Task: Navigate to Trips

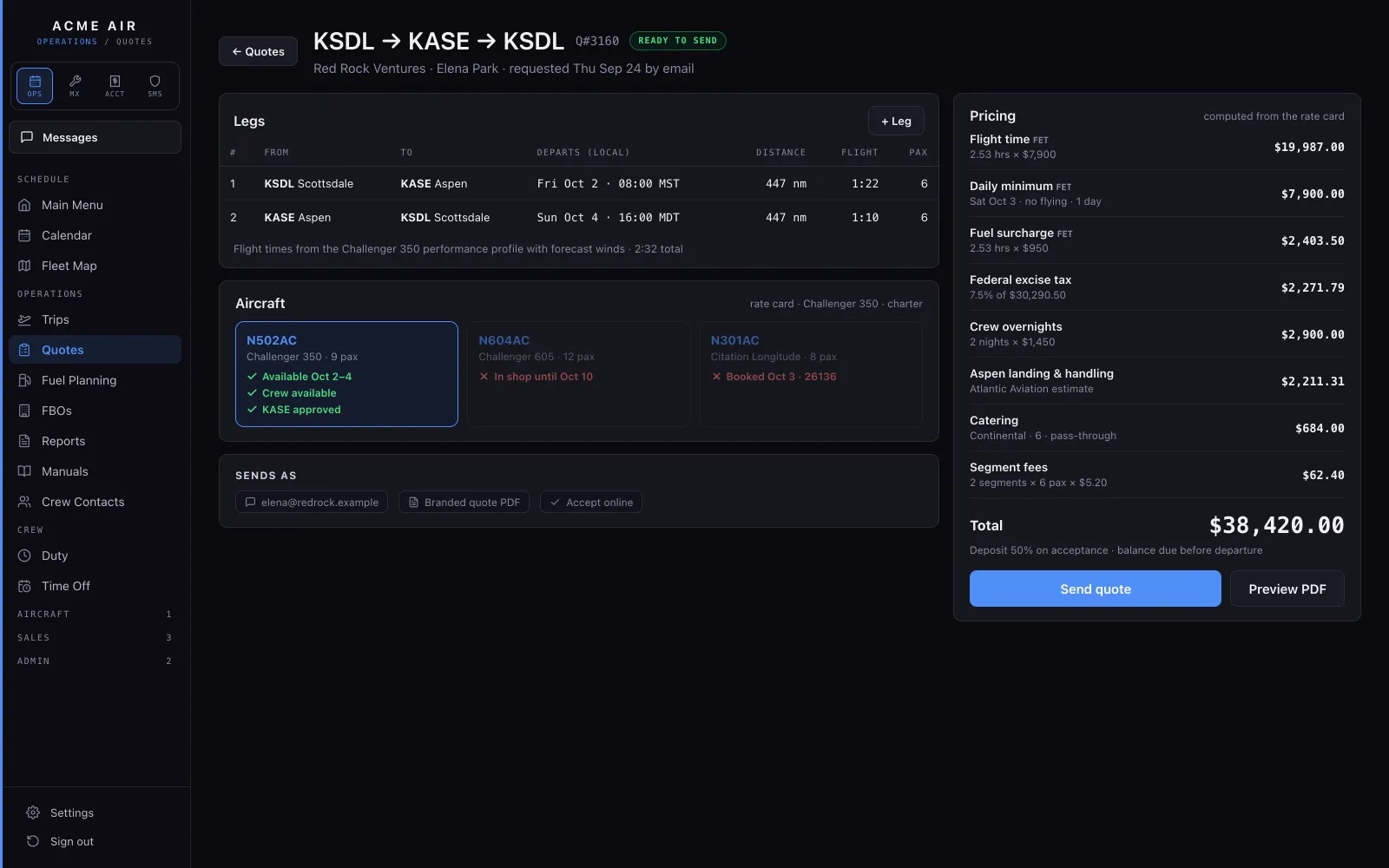Action: pos(95,319)
